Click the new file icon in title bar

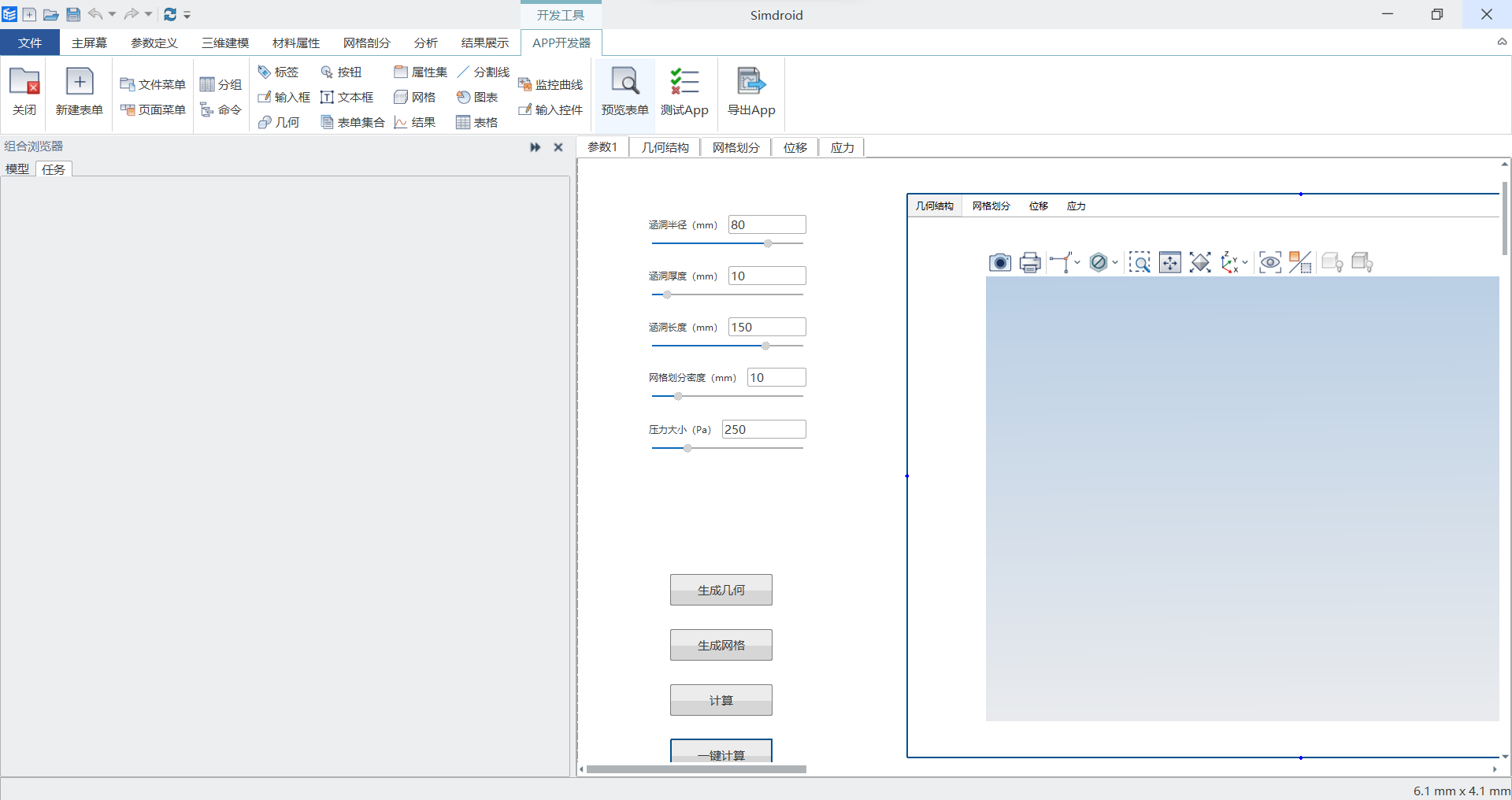(29, 14)
